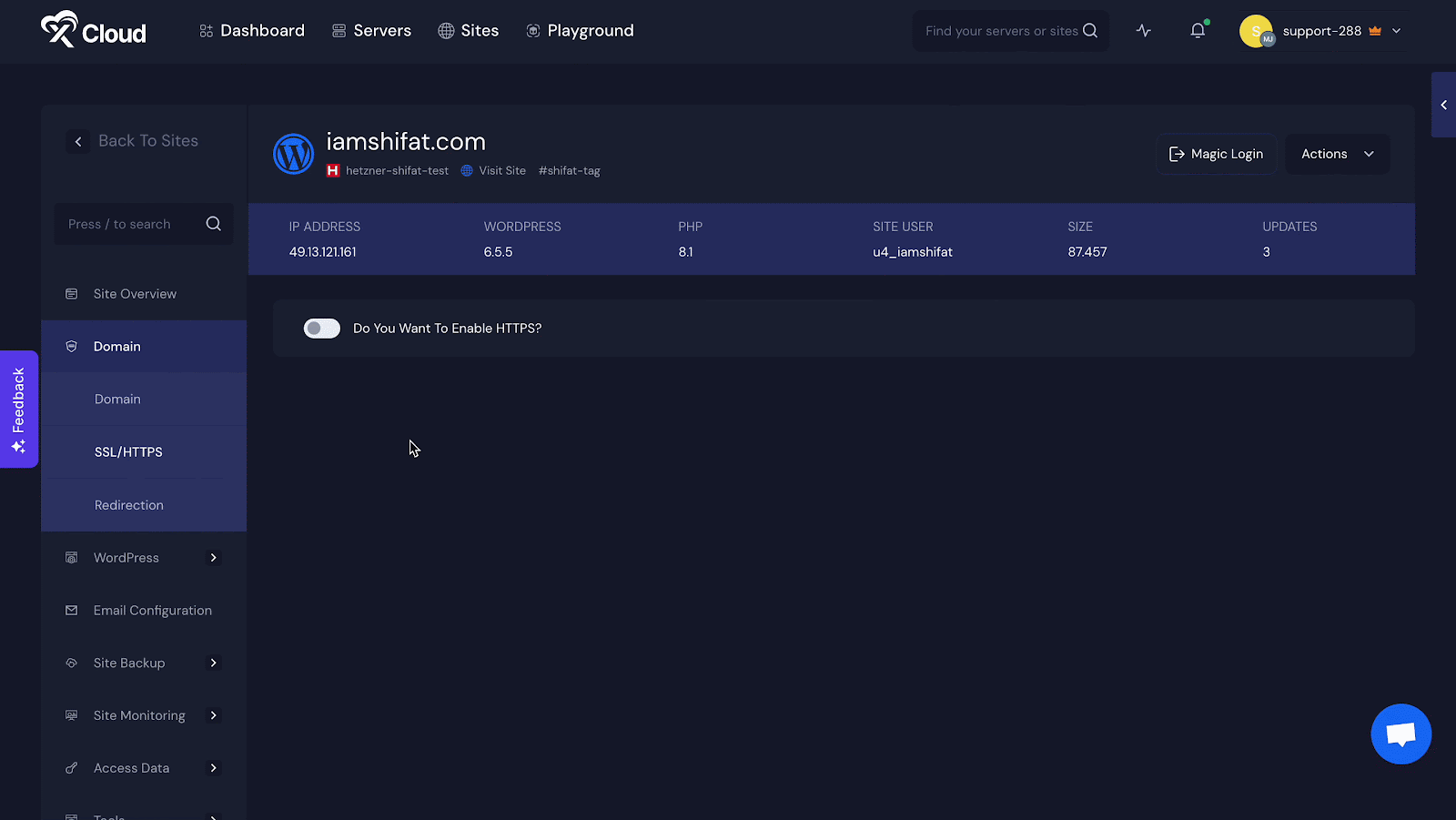
Task: Click the server search input field
Action: [1001, 30]
